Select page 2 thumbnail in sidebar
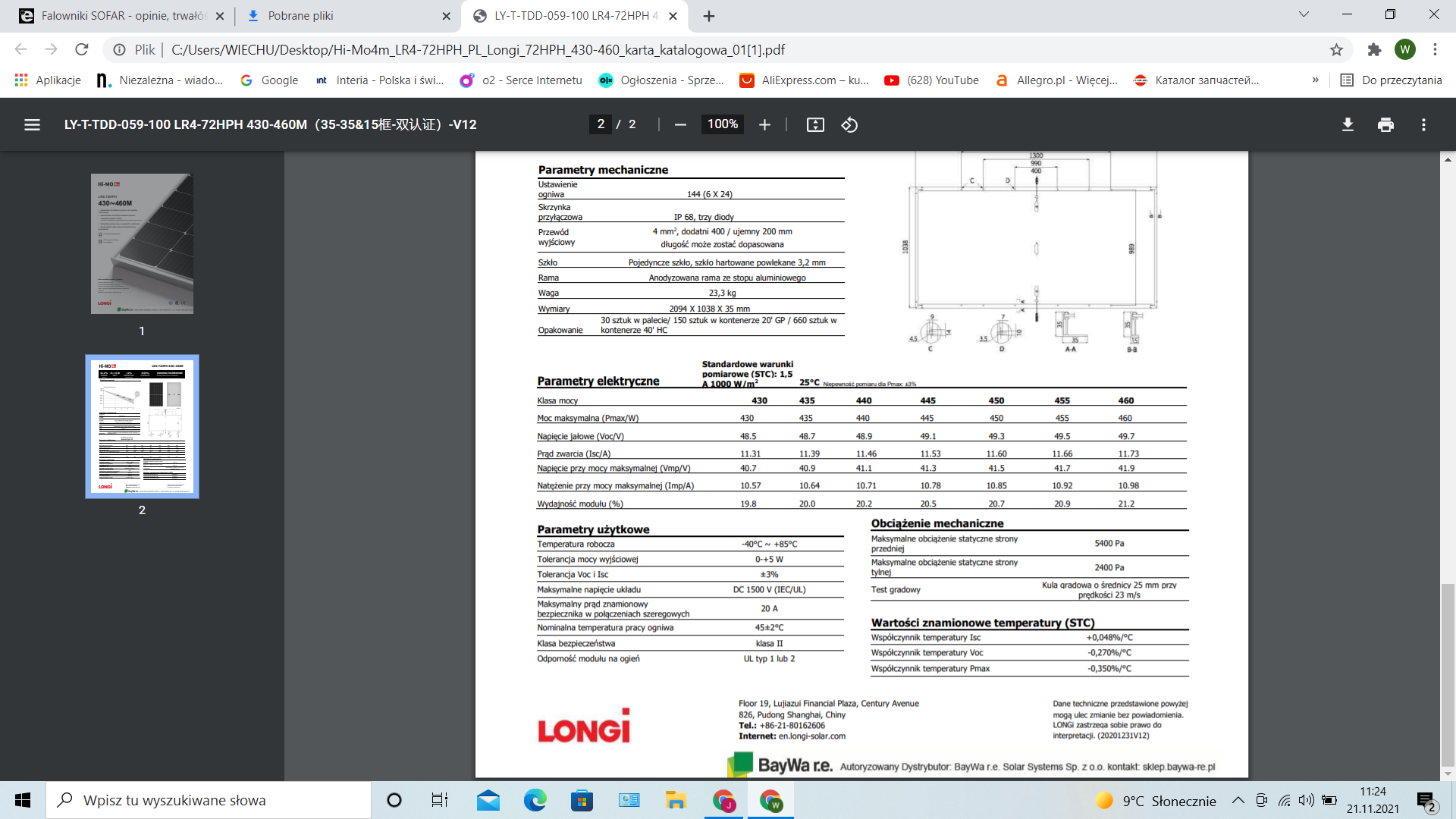Screen dimensions: 1456x819 (x=142, y=426)
